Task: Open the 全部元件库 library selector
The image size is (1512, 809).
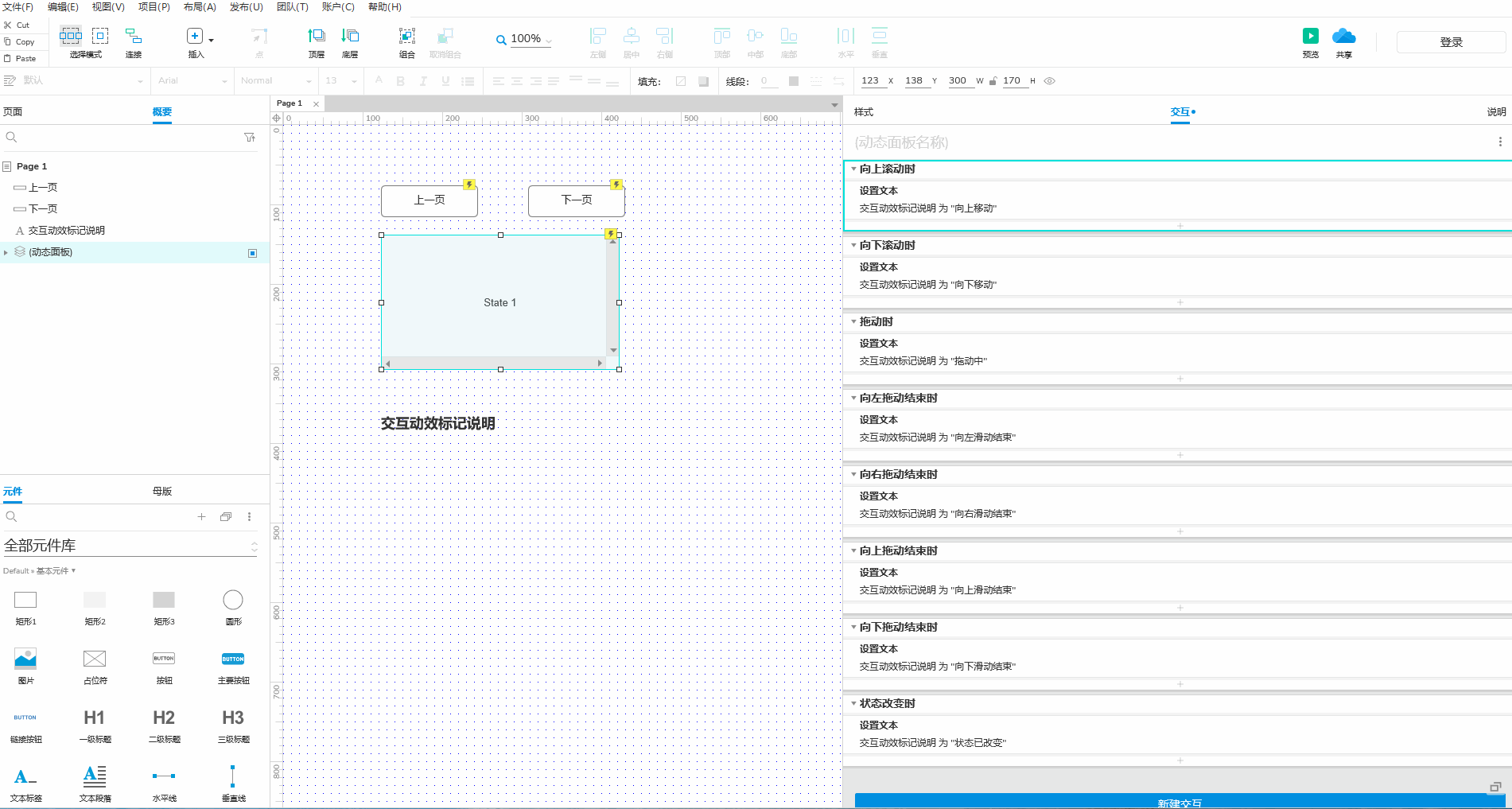Action: click(131, 546)
